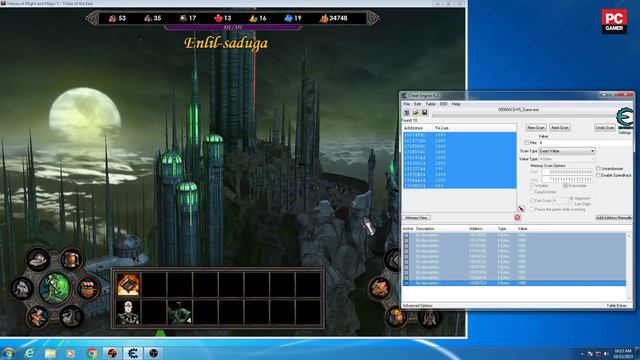Switch to Cheat Engine taskbar button
640x360 pixels.
coord(133,353)
